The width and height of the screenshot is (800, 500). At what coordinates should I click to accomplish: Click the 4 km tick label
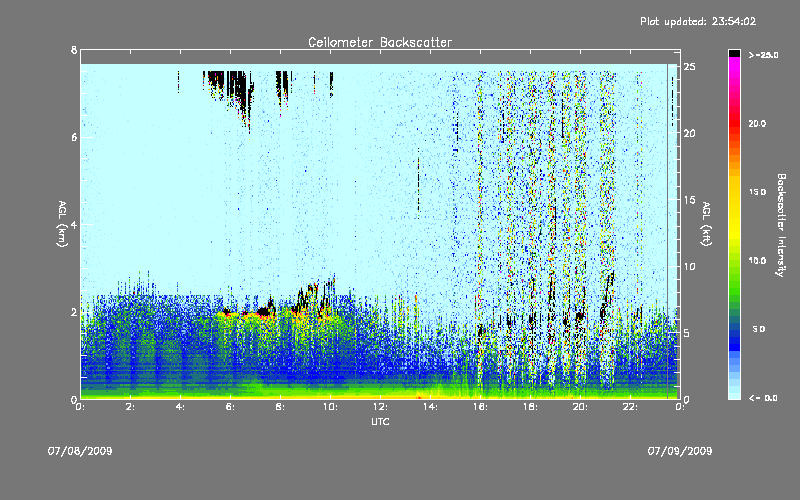74,224
